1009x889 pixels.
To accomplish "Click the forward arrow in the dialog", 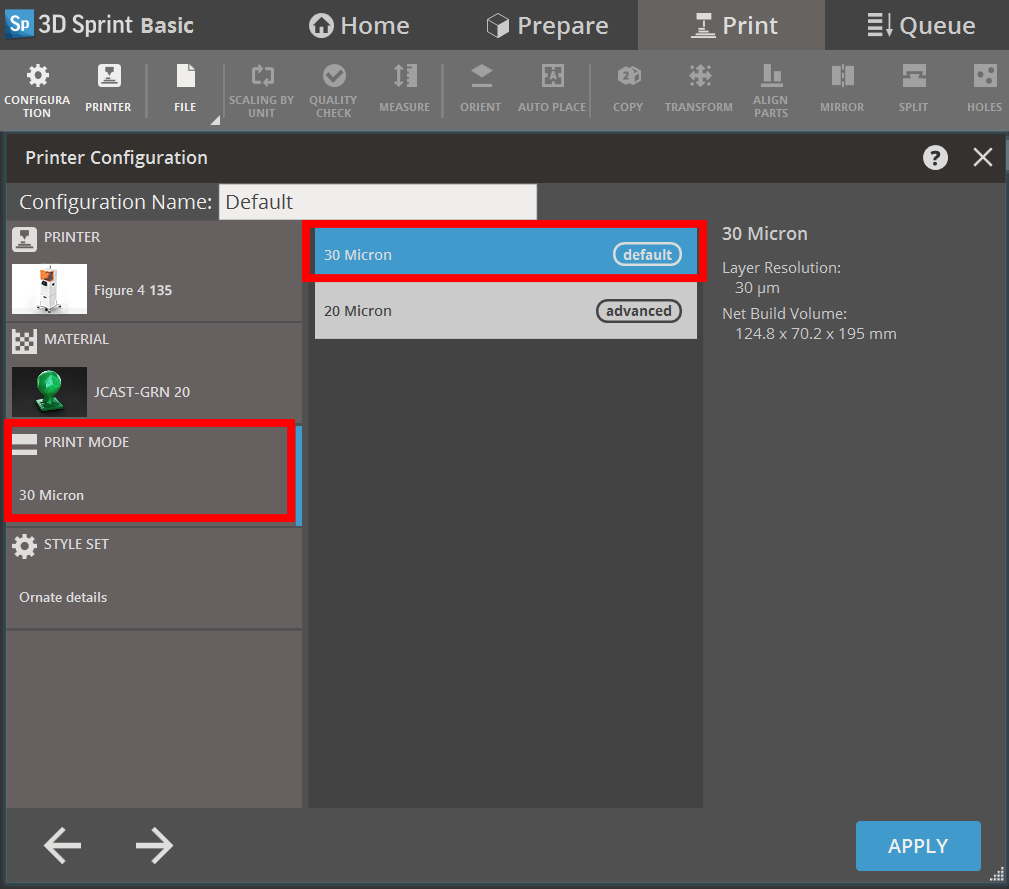I will pyautogui.click(x=154, y=845).
